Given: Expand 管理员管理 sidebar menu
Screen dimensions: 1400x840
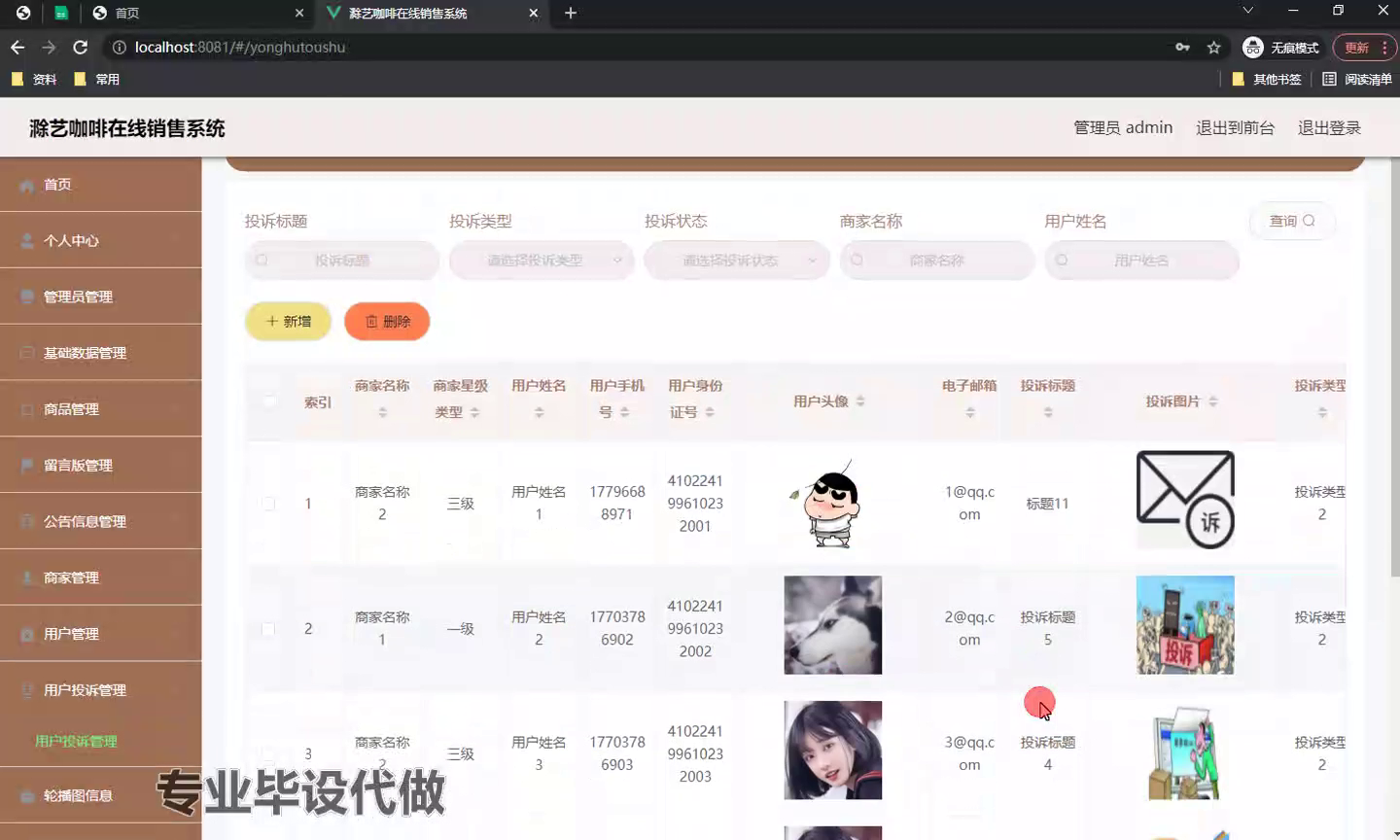Looking at the screenshot, I should [101, 297].
